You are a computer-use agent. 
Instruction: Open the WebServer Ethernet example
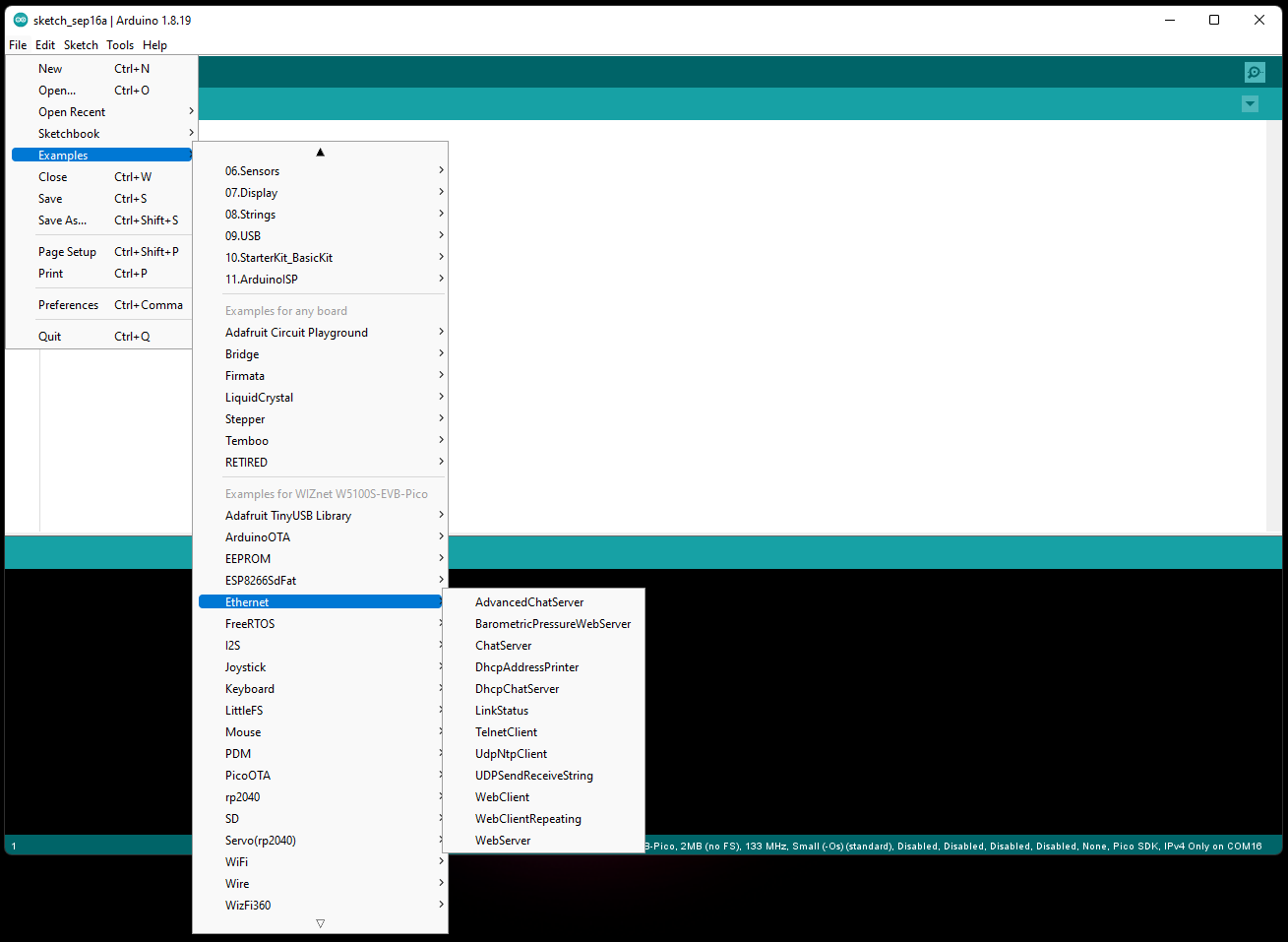point(502,840)
